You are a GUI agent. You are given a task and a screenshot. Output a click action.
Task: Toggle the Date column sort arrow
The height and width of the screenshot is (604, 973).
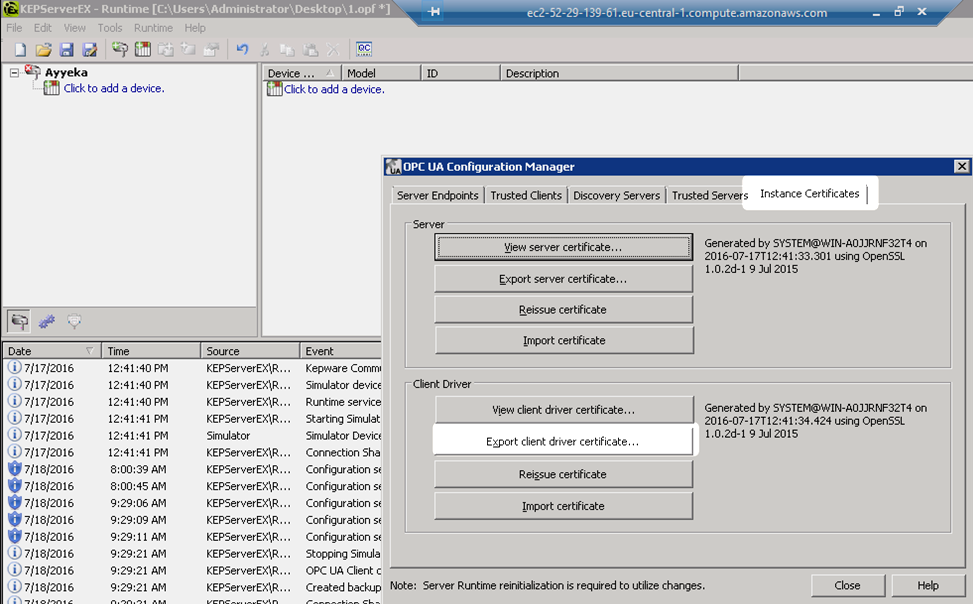pos(89,351)
